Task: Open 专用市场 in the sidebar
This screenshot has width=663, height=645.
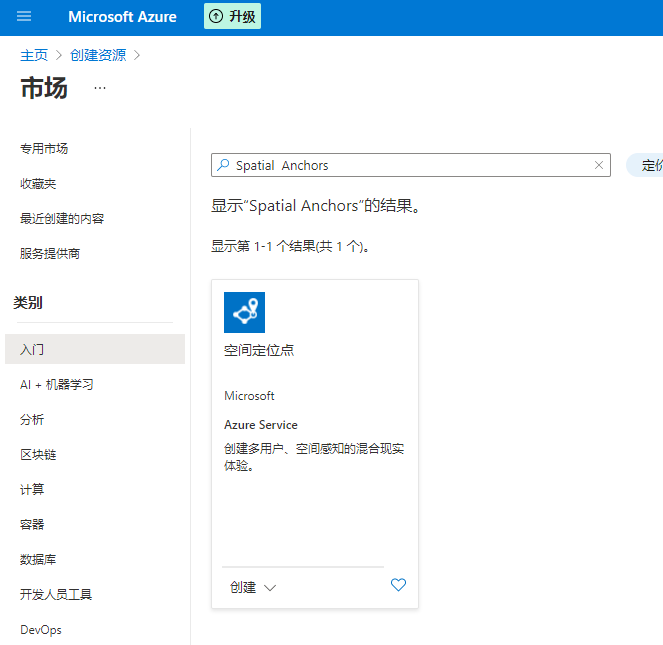Action: [x=44, y=148]
